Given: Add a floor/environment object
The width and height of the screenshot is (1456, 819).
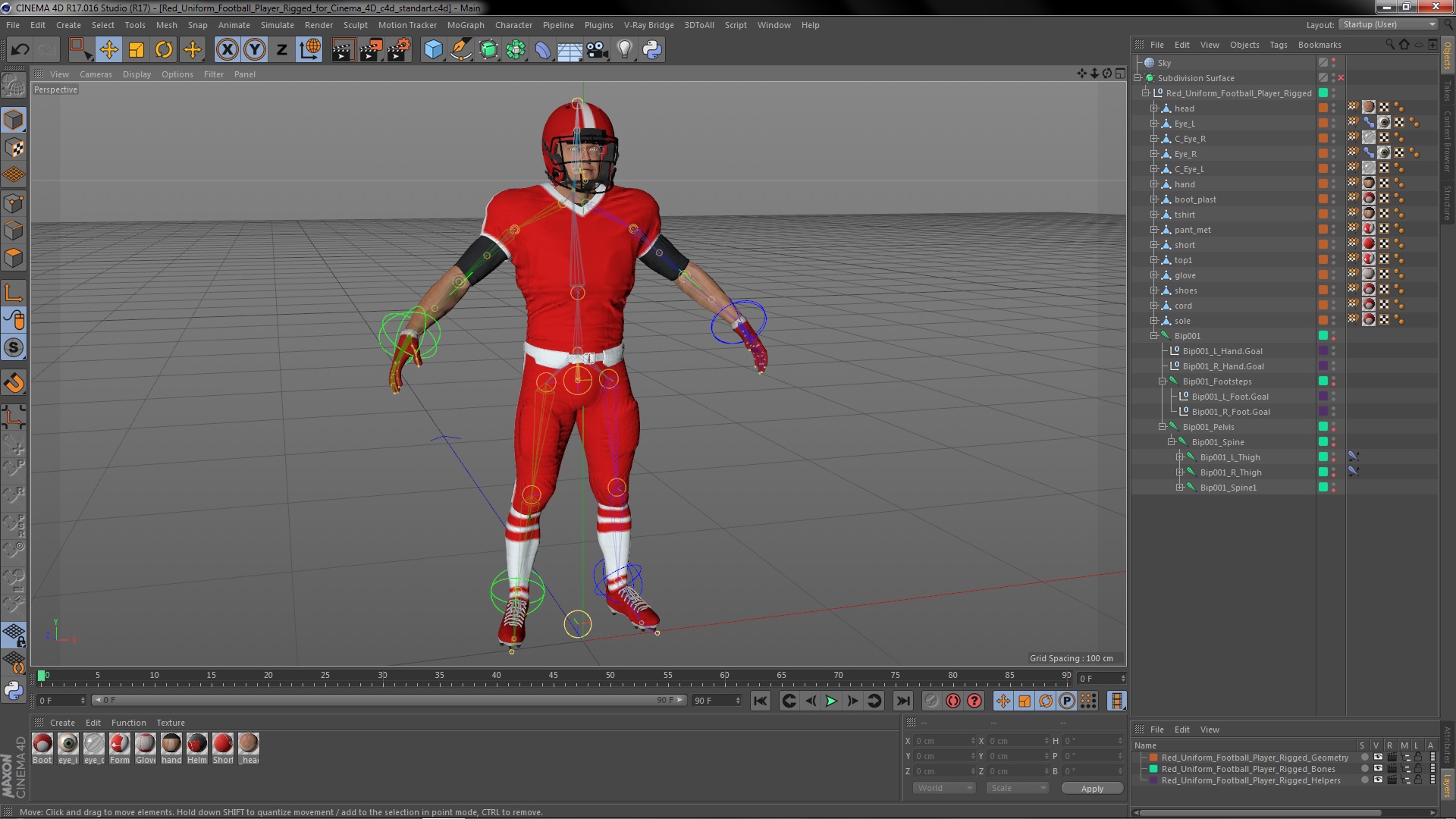Looking at the screenshot, I should click(570, 50).
